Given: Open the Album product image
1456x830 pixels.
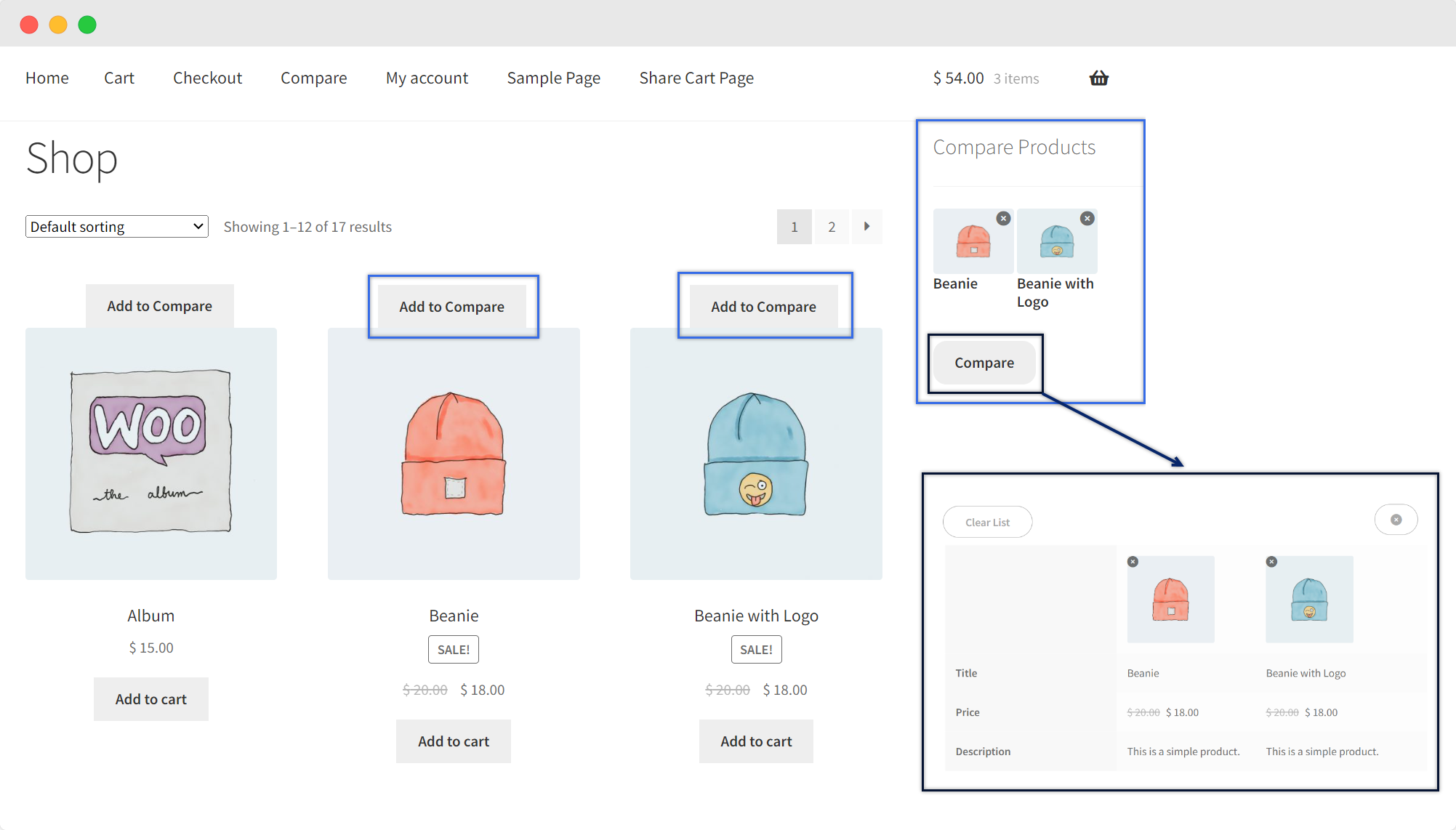Looking at the screenshot, I should 151,454.
